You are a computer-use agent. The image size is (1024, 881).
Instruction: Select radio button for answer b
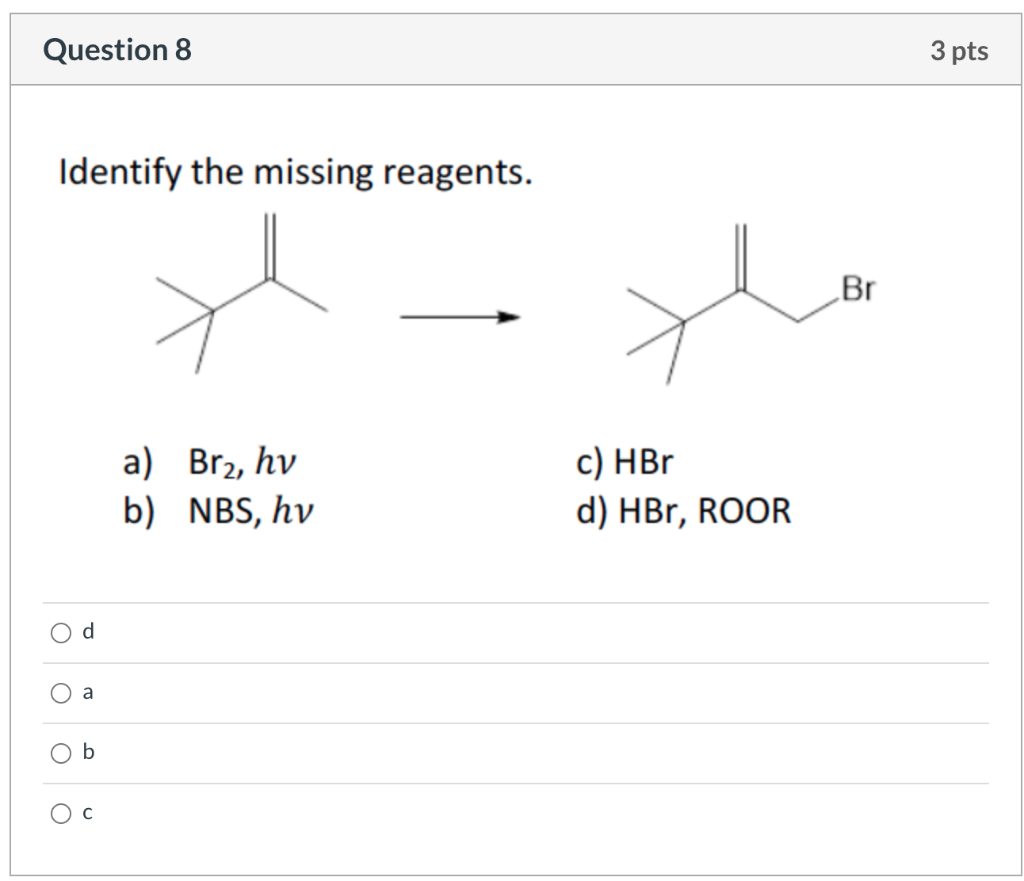point(60,752)
